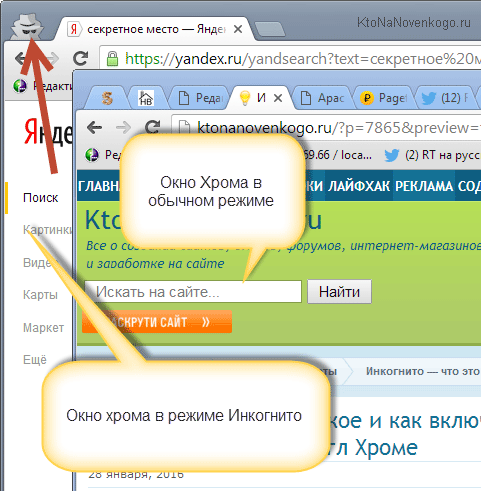The width and height of the screenshot is (481, 491).
Task: Close the 'секретное место — Яндекс' tab
Action: click(x=238, y=29)
